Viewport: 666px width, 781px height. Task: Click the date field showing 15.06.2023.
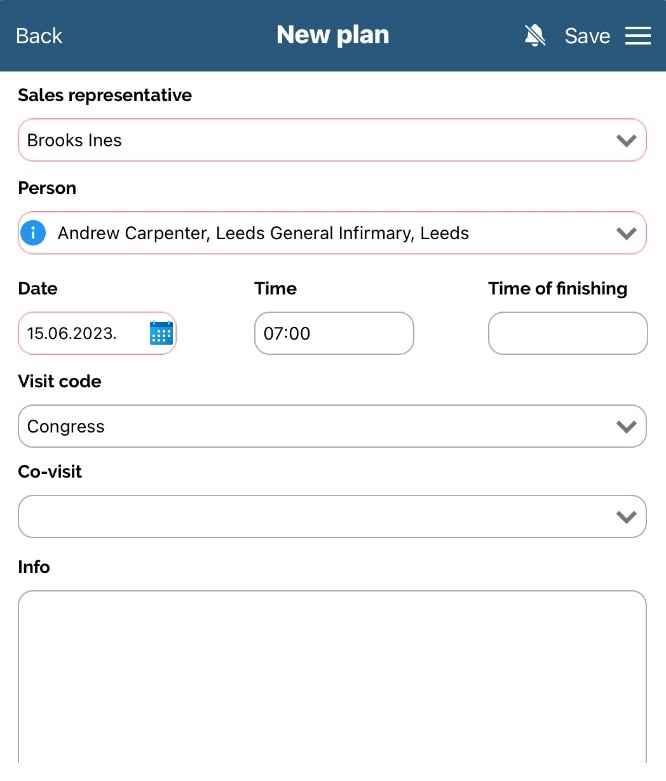tap(82, 334)
